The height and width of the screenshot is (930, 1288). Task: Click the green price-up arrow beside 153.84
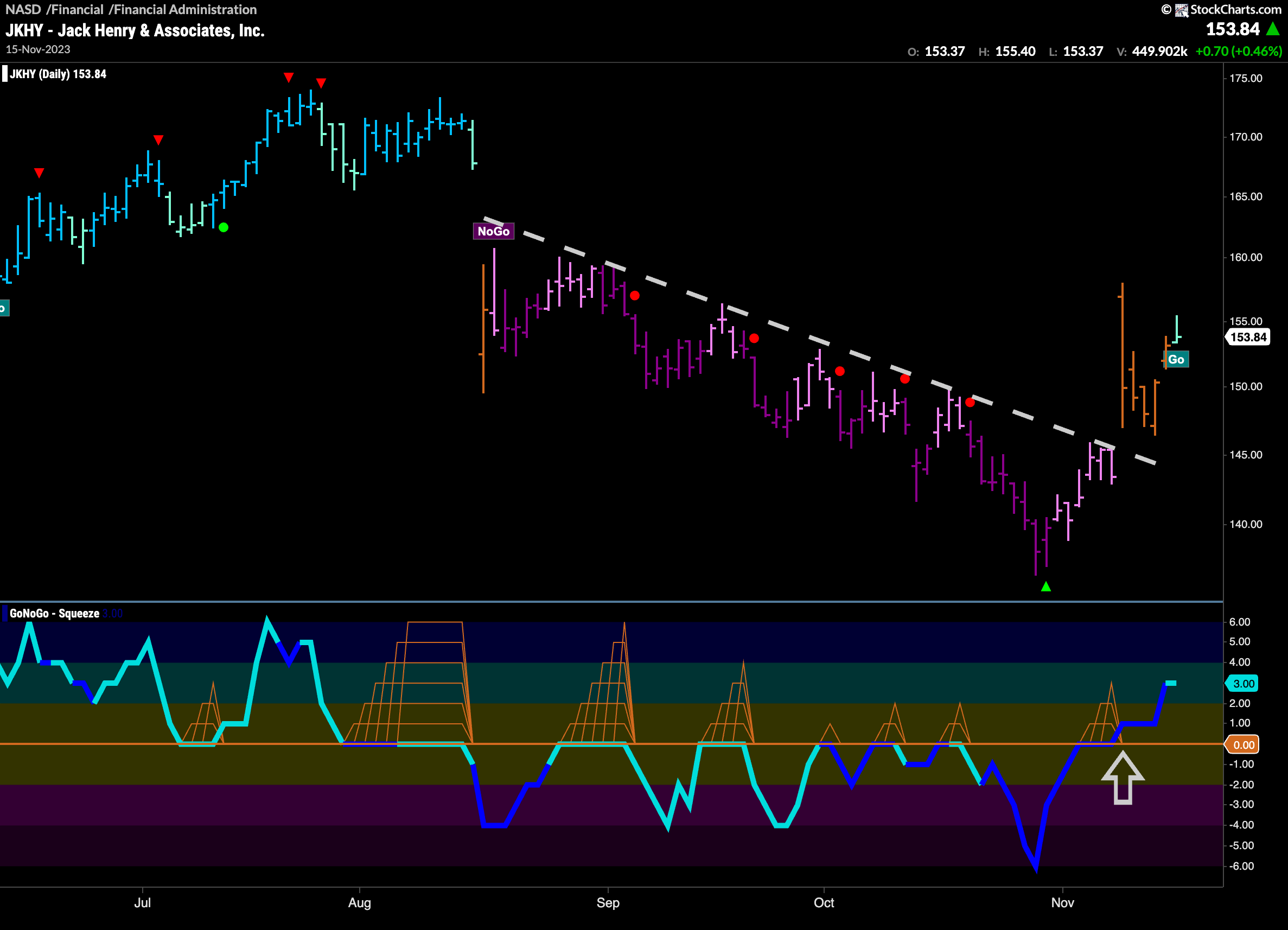pos(1273,29)
